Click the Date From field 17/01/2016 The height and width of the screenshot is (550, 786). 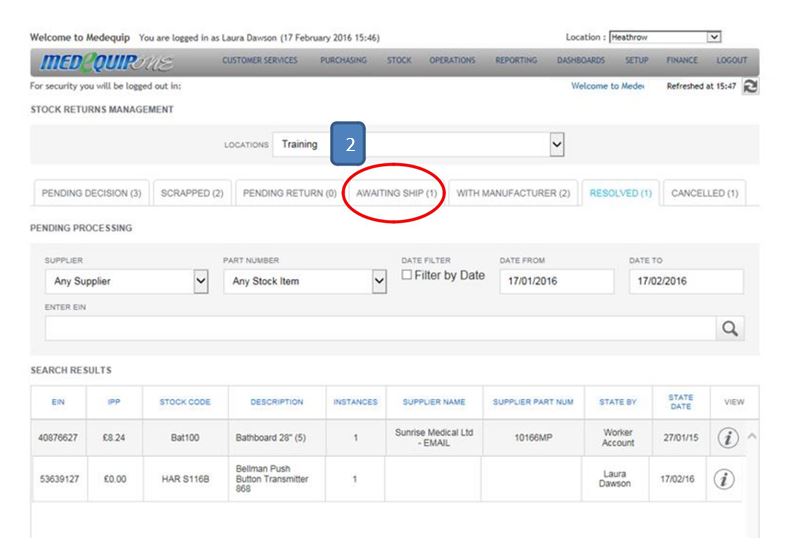pos(556,281)
